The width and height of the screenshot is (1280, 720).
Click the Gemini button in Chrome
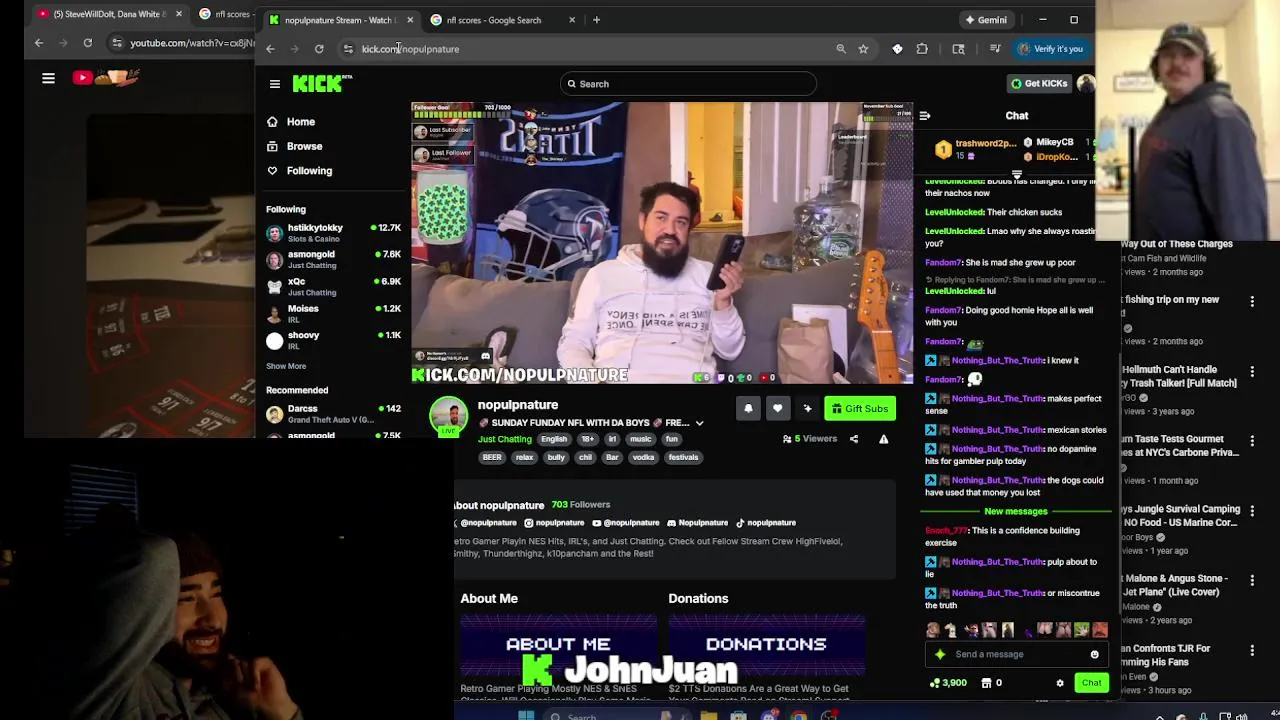click(x=985, y=20)
